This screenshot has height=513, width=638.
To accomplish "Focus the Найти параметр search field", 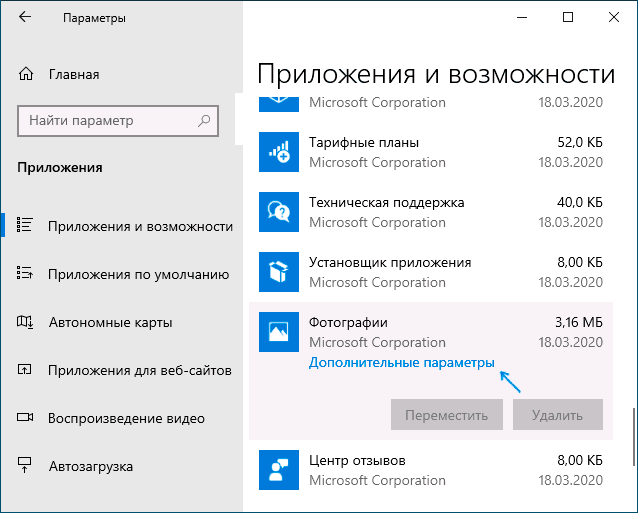I will pos(118,121).
